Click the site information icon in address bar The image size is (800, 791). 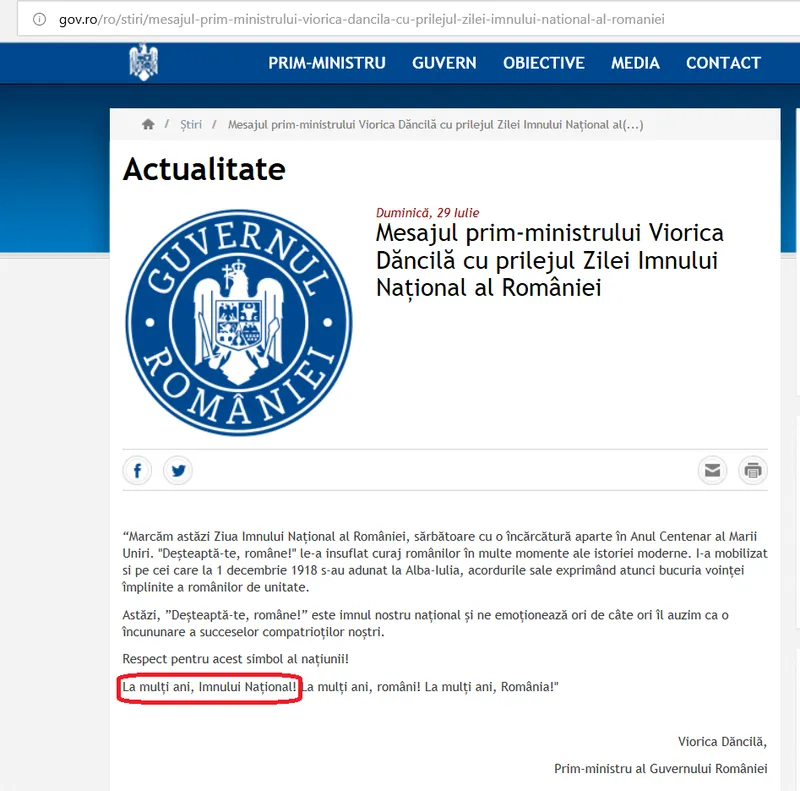pyautogui.click(x=39, y=20)
